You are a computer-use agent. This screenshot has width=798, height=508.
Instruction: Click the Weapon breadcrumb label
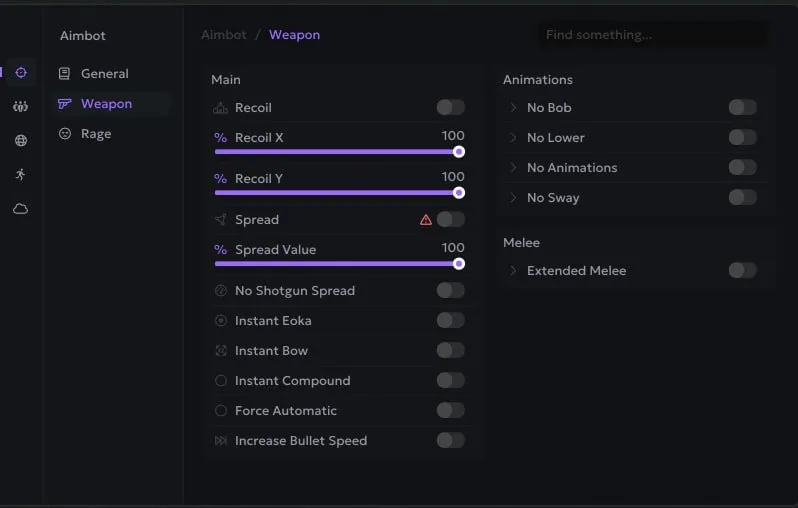click(x=294, y=35)
